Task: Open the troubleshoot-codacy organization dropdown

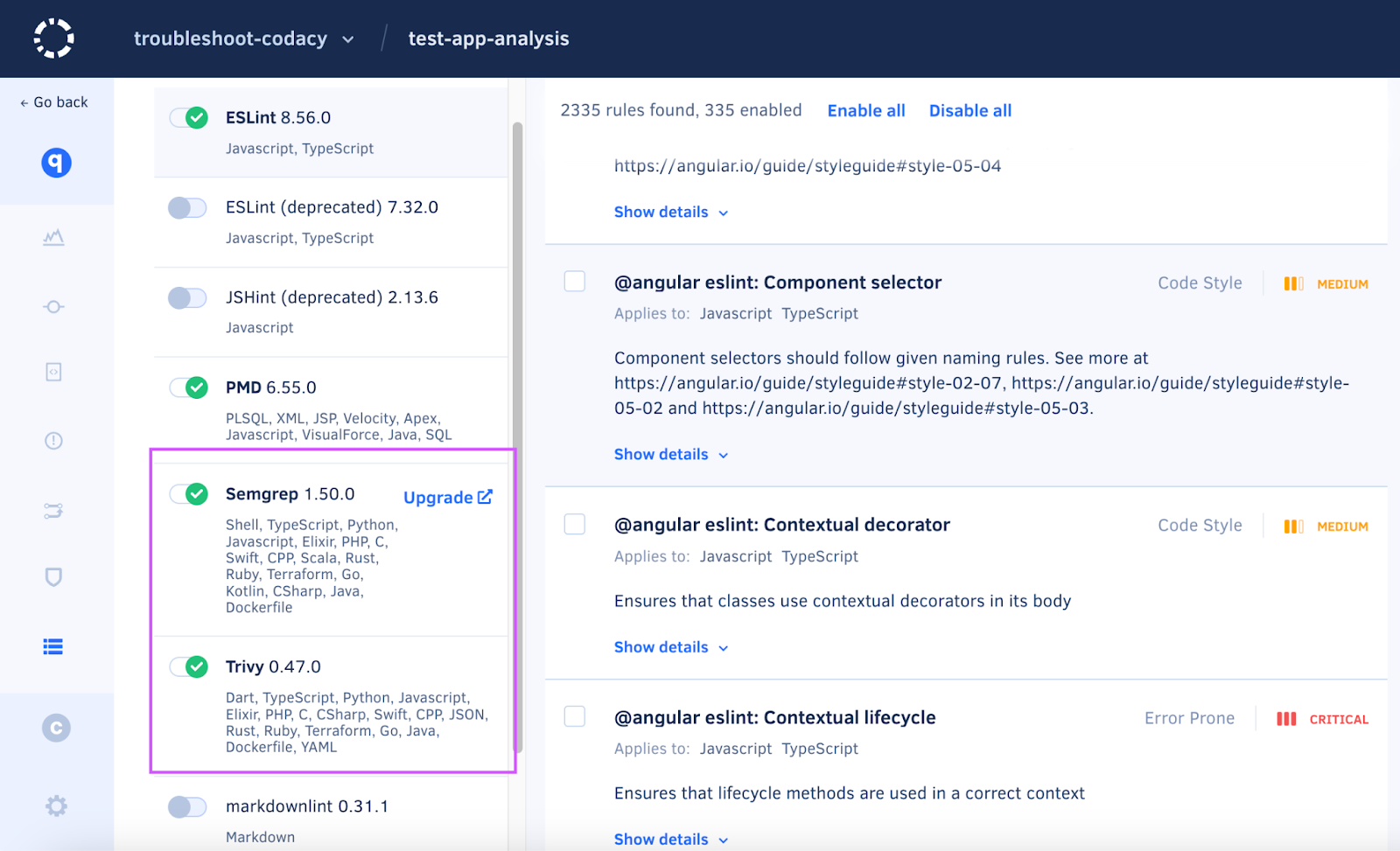Action: tap(348, 39)
